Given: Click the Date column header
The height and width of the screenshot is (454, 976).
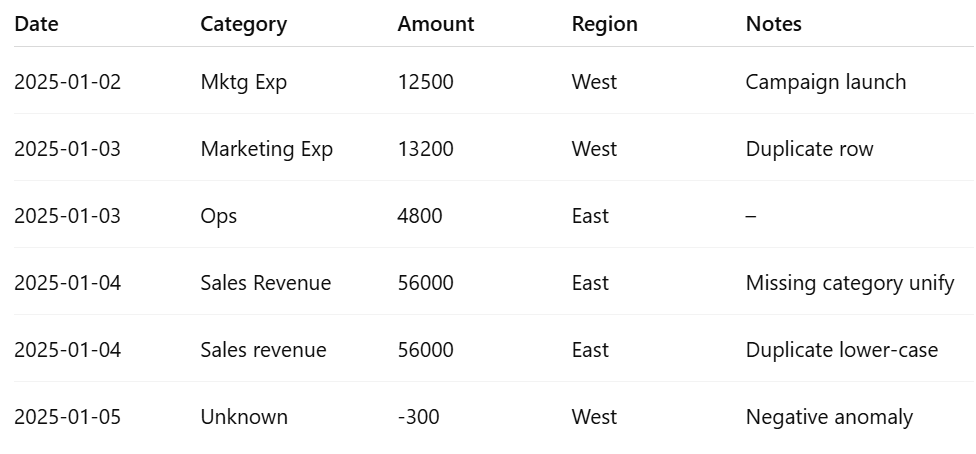Looking at the screenshot, I should click(x=36, y=24).
